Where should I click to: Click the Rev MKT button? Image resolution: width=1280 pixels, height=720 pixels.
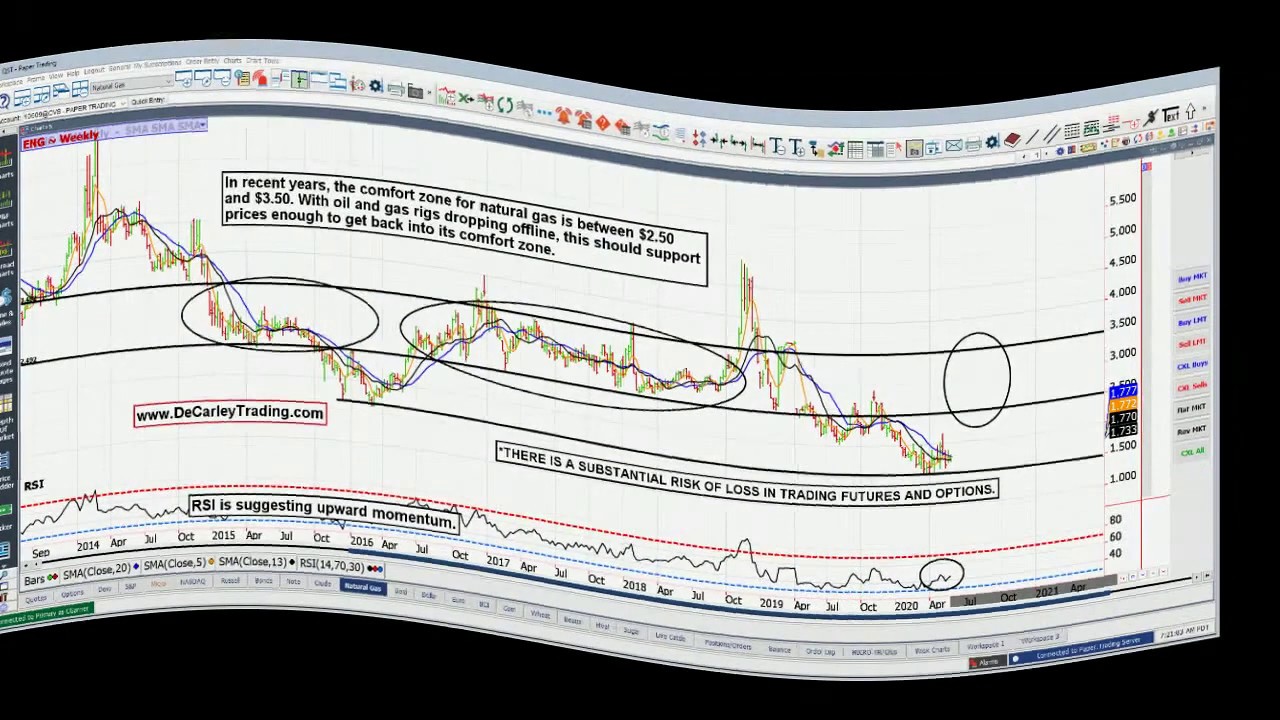point(1192,430)
